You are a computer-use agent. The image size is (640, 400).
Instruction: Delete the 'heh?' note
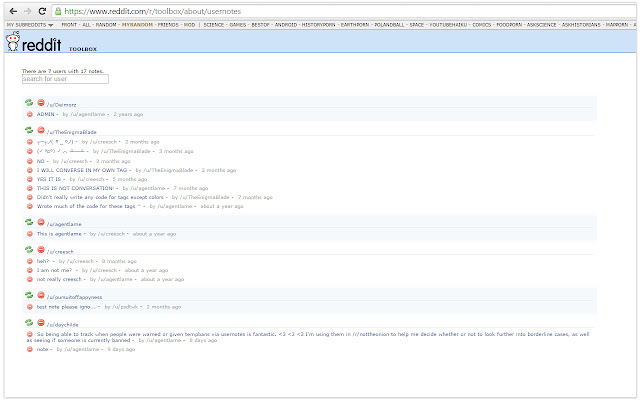point(29,261)
